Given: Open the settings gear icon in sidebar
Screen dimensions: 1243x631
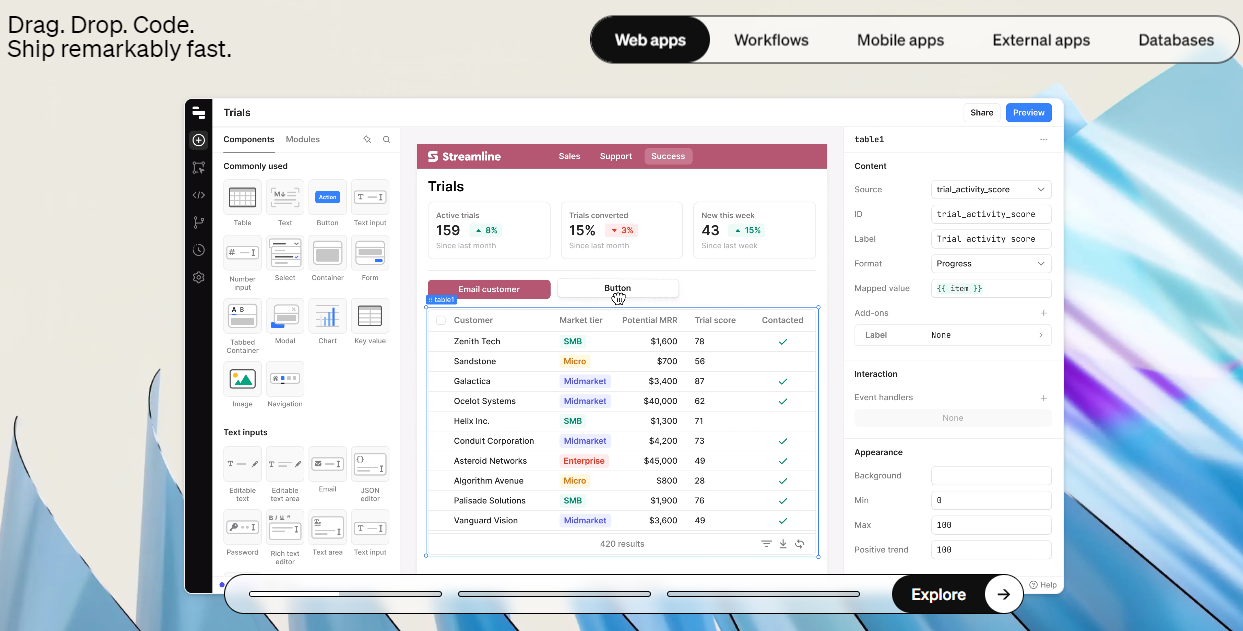Looking at the screenshot, I should (x=198, y=277).
